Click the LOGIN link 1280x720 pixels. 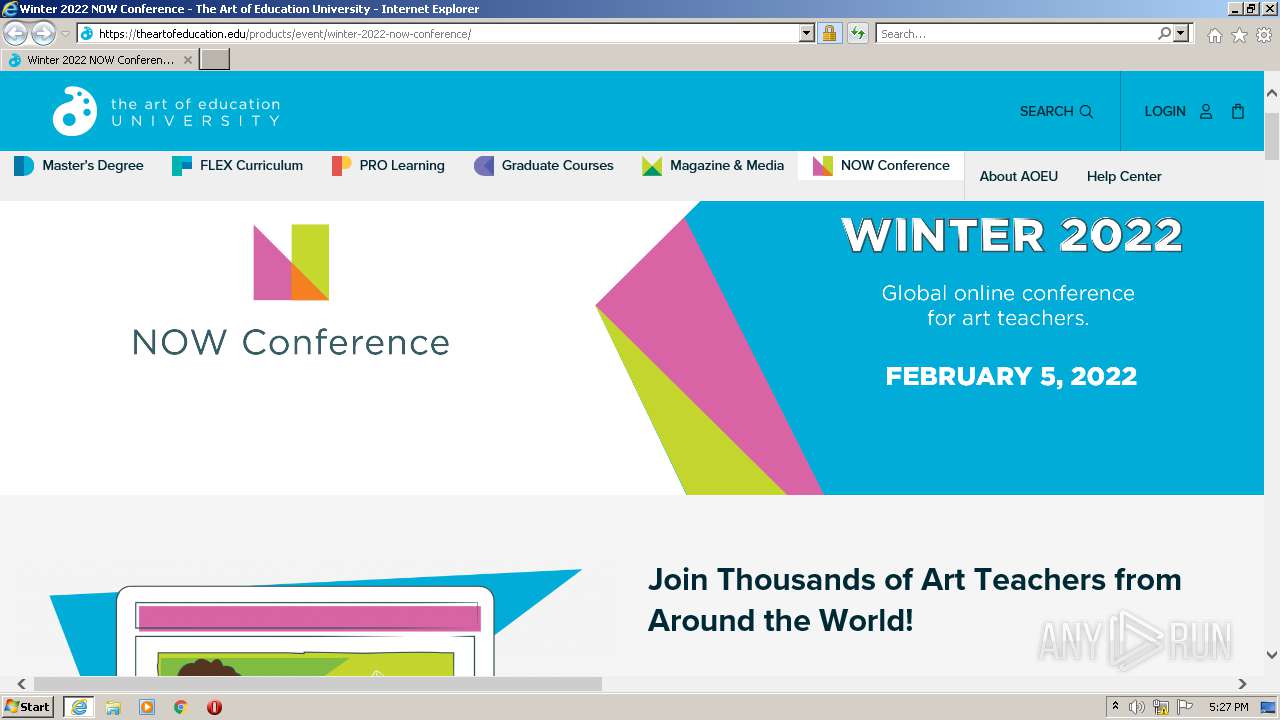(1165, 111)
